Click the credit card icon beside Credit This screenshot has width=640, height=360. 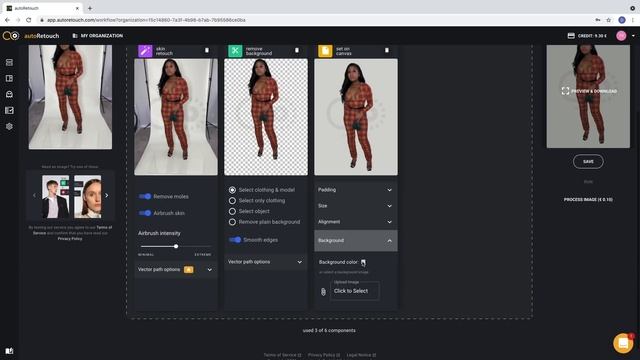click(x=571, y=36)
